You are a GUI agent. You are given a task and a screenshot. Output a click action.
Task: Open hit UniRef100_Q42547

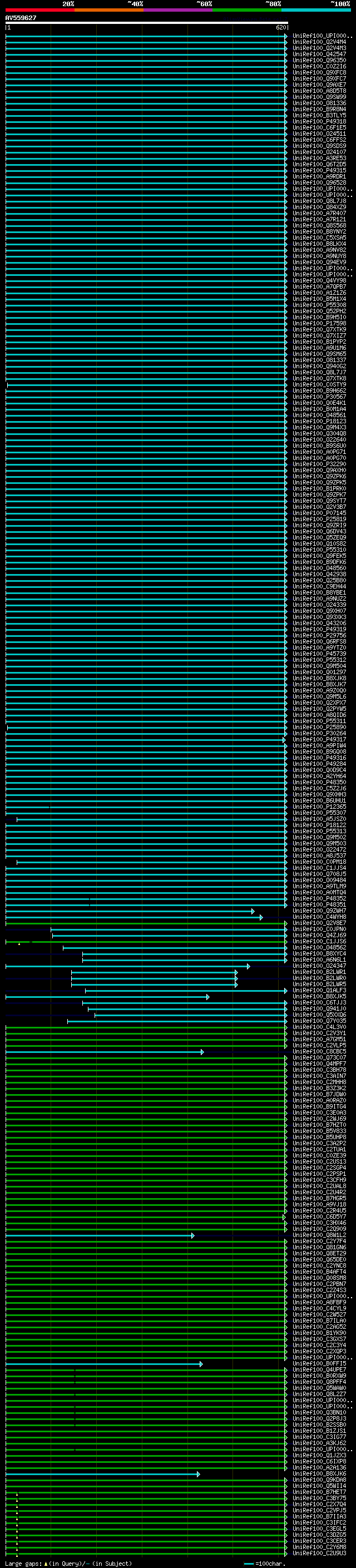coord(319,54)
